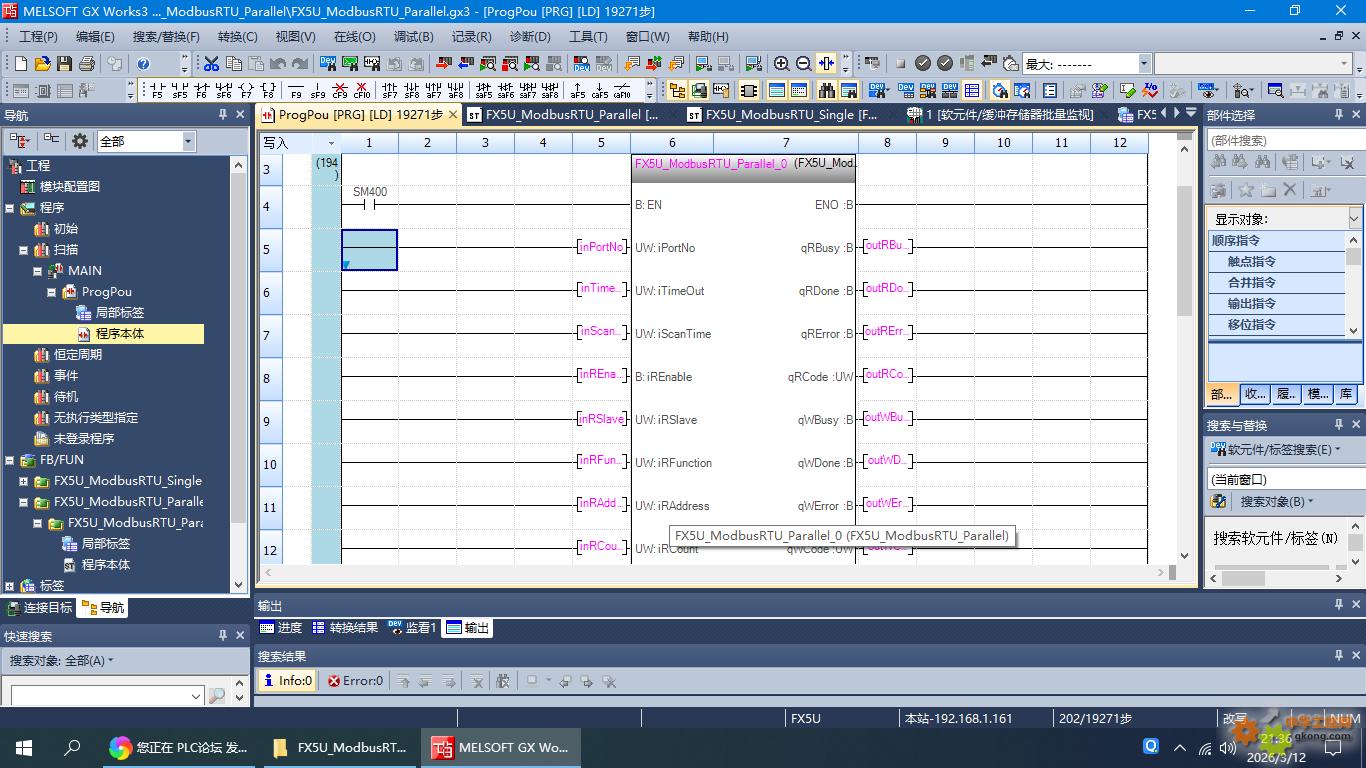Expand the FX5U_ModbusRTU_Single tree node

24,481
